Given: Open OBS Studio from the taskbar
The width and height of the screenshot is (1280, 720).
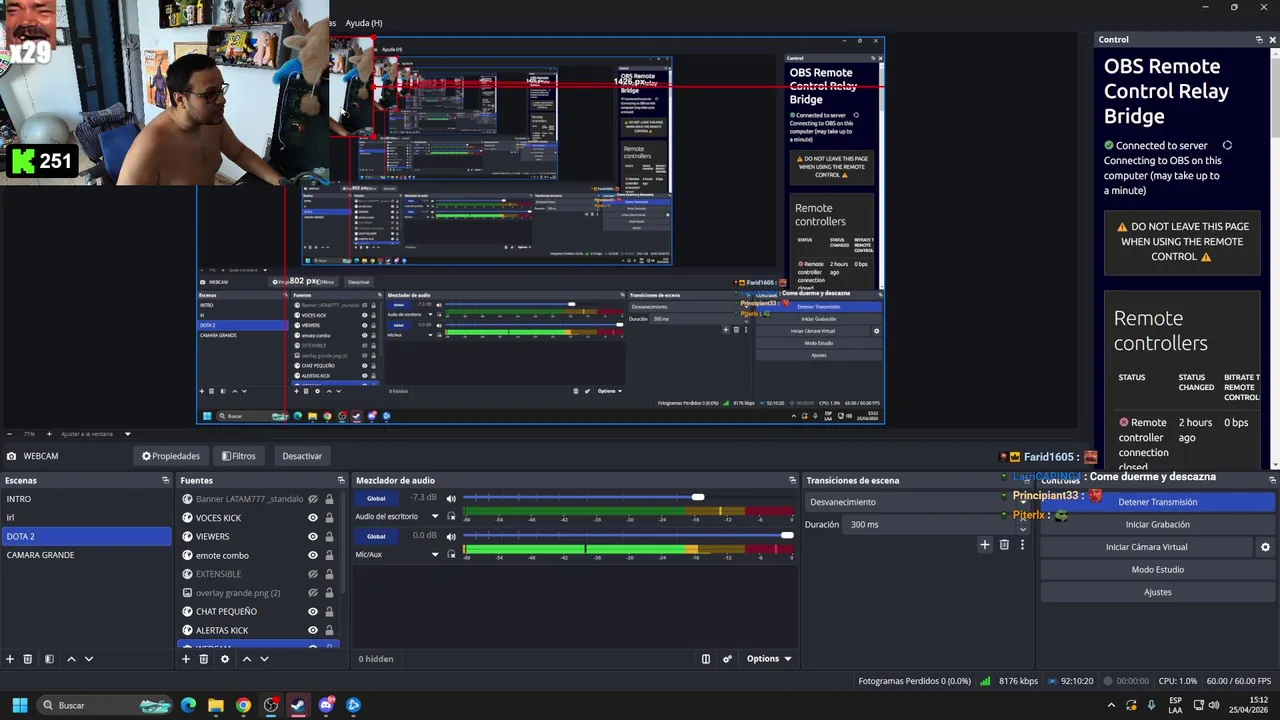Looking at the screenshot, I should [271, 705].
